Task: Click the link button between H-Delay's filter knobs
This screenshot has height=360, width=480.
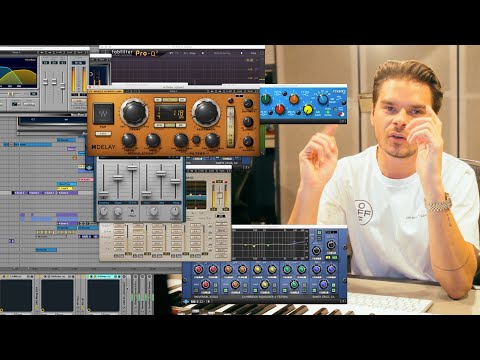Action: [x=197, y=140]
